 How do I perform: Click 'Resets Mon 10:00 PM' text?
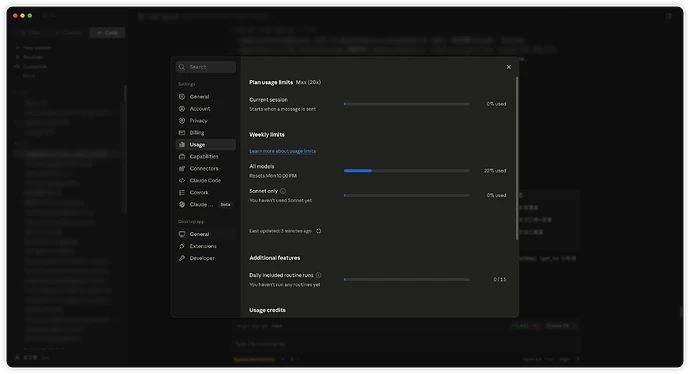(x=273, y=176)
